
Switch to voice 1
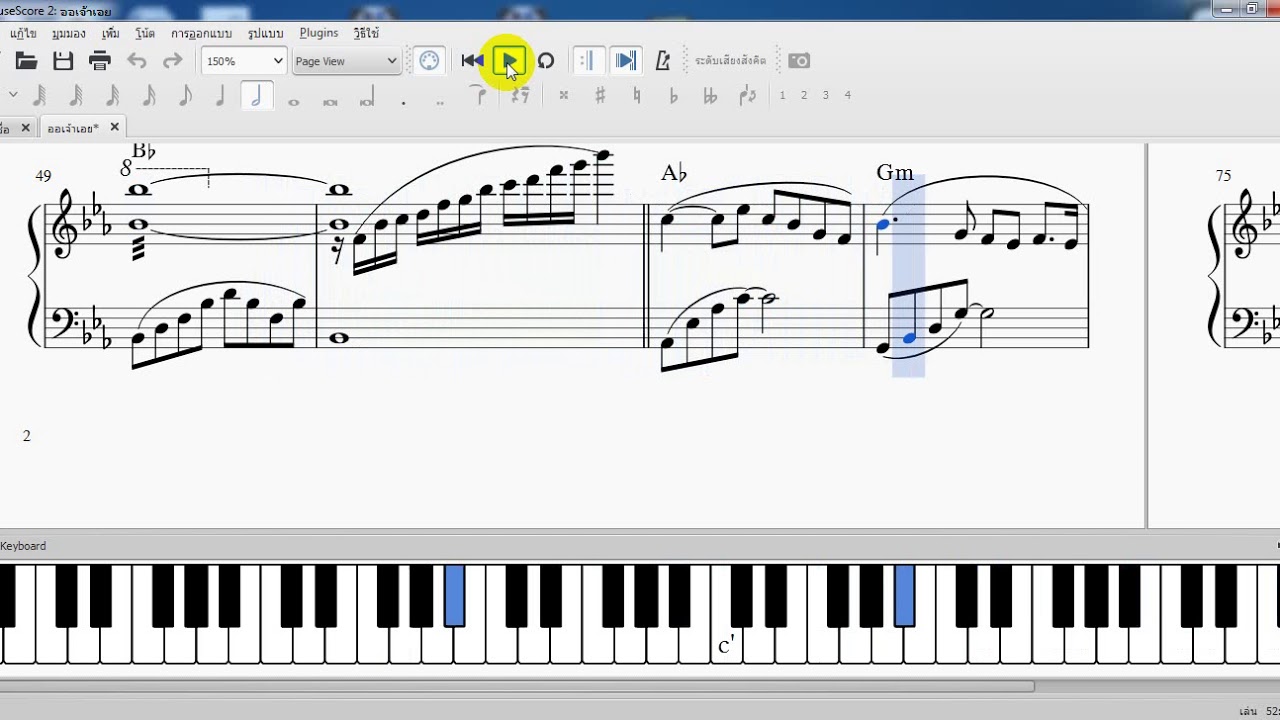point(782,96)
